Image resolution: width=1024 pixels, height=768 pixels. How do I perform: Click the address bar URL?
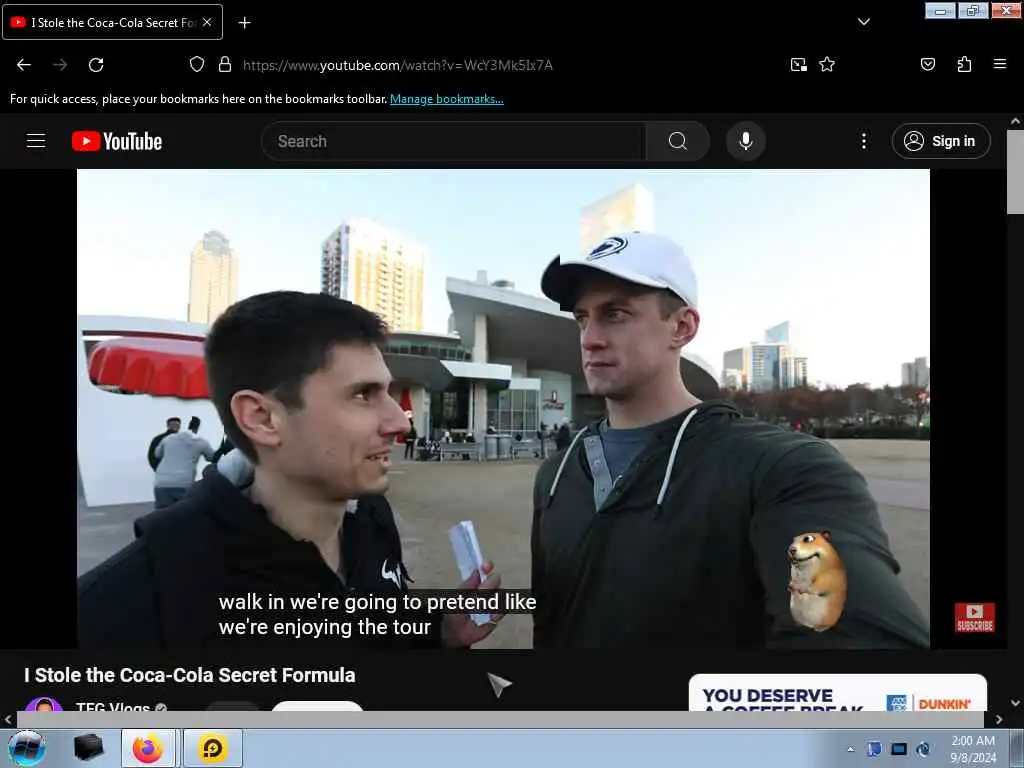pyautogui.click(x=397, y=65)
